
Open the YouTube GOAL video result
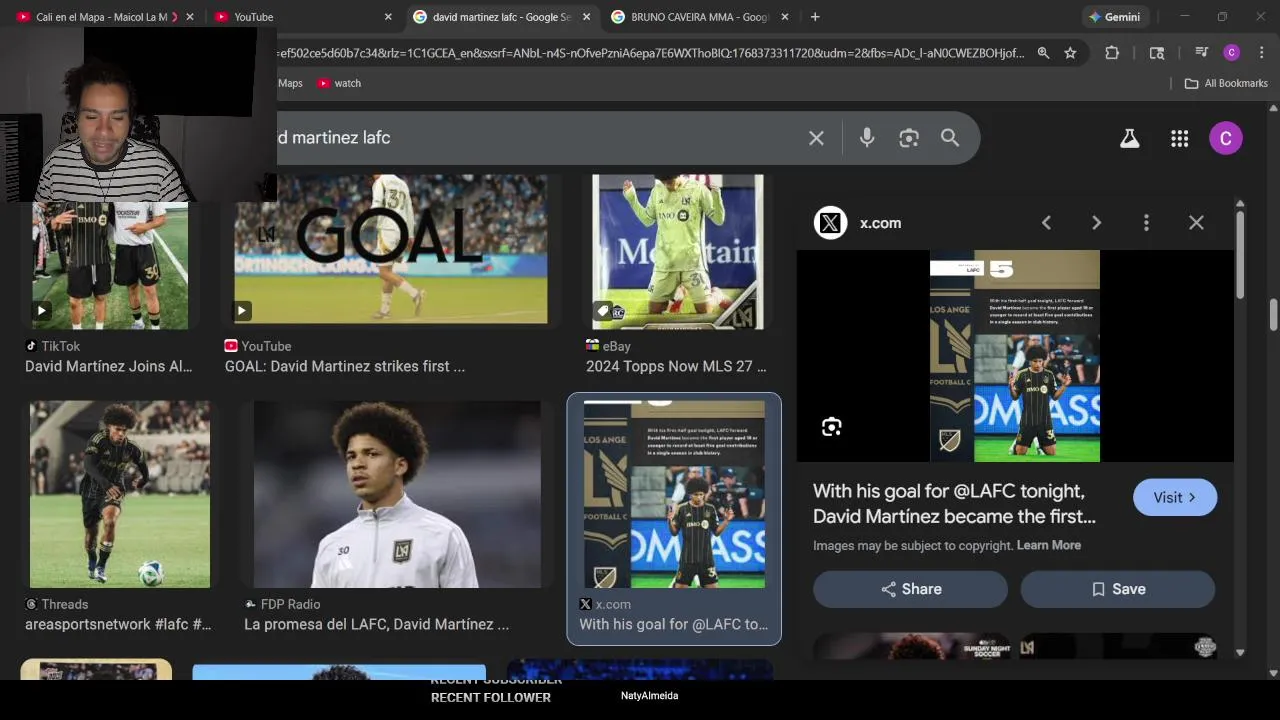[x=391, y=249]
